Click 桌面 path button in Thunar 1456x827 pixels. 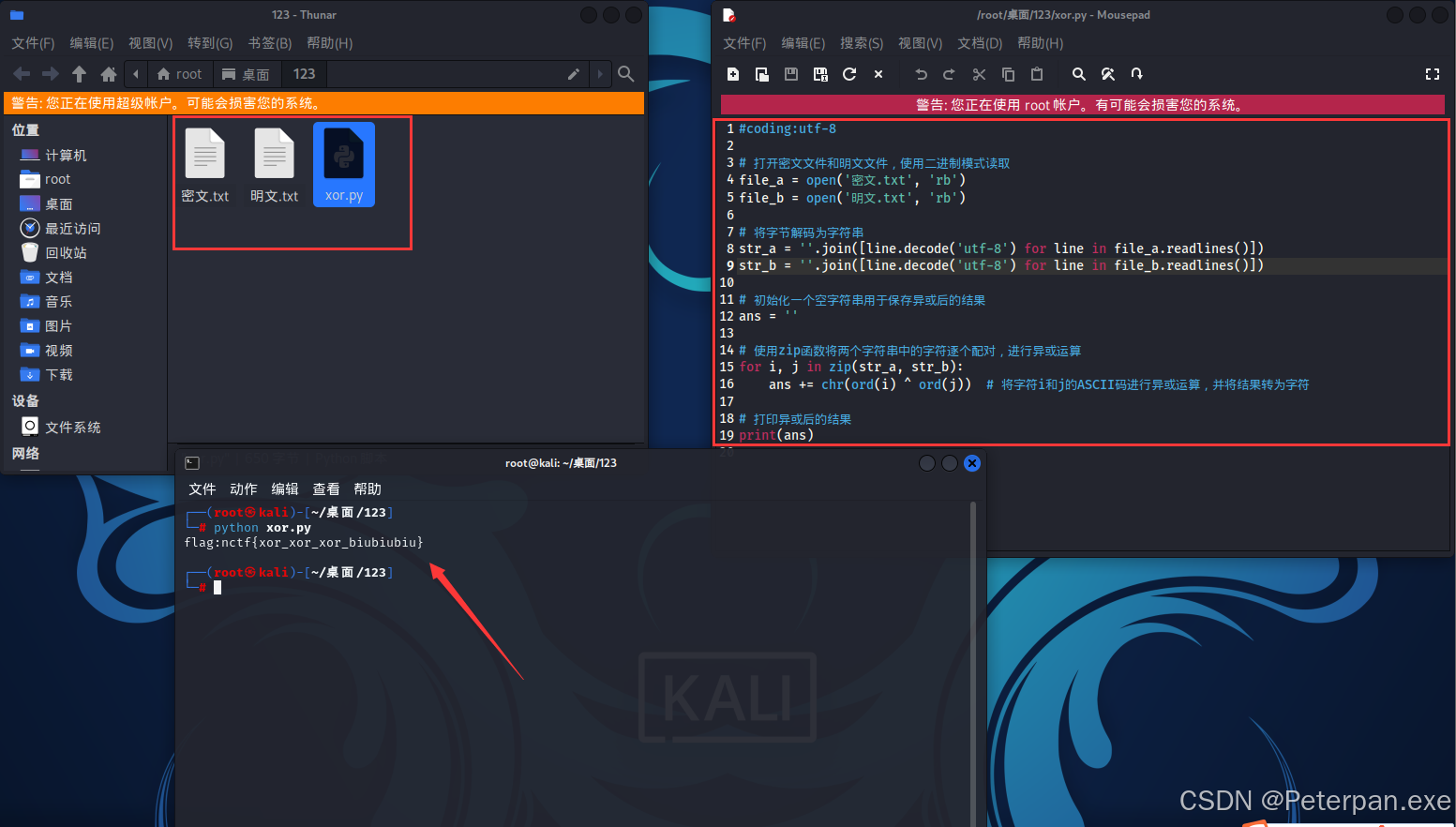pyautogui.click(x=246, y=74)
